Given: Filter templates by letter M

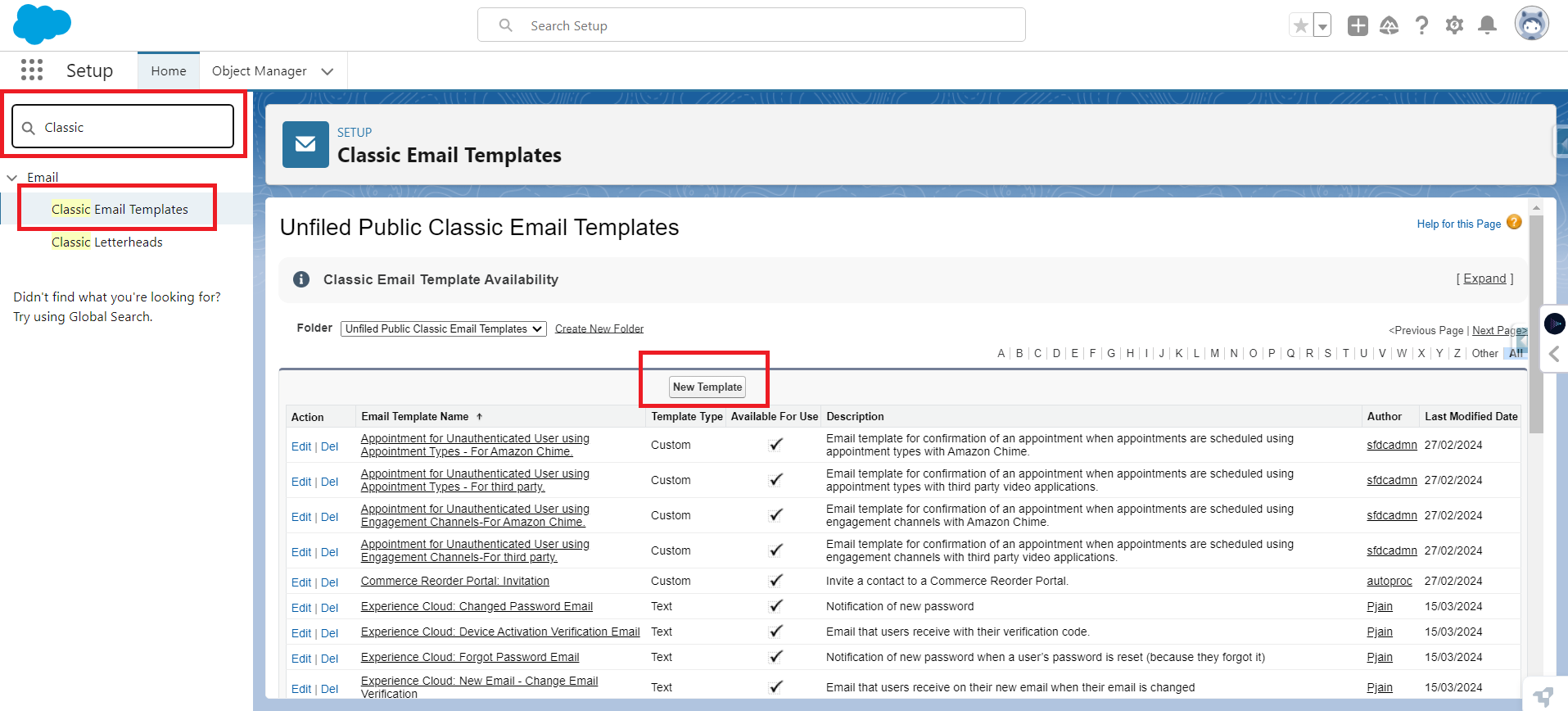Looking at the screenshot, I should (1214, 353).
